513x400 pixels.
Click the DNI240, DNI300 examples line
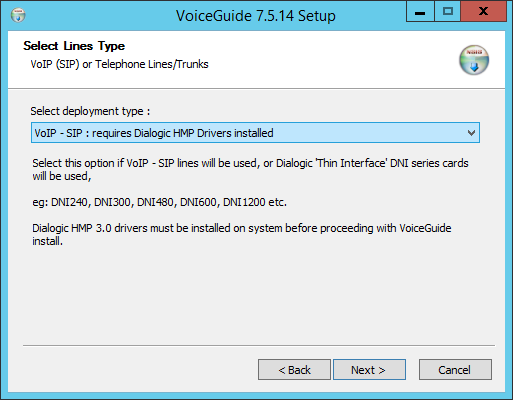coord(159,202)
